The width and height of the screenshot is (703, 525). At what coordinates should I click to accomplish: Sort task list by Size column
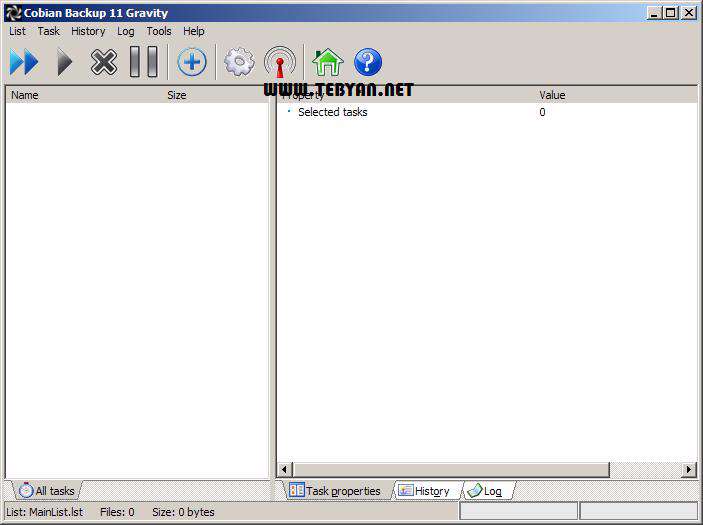pos(217,95)
